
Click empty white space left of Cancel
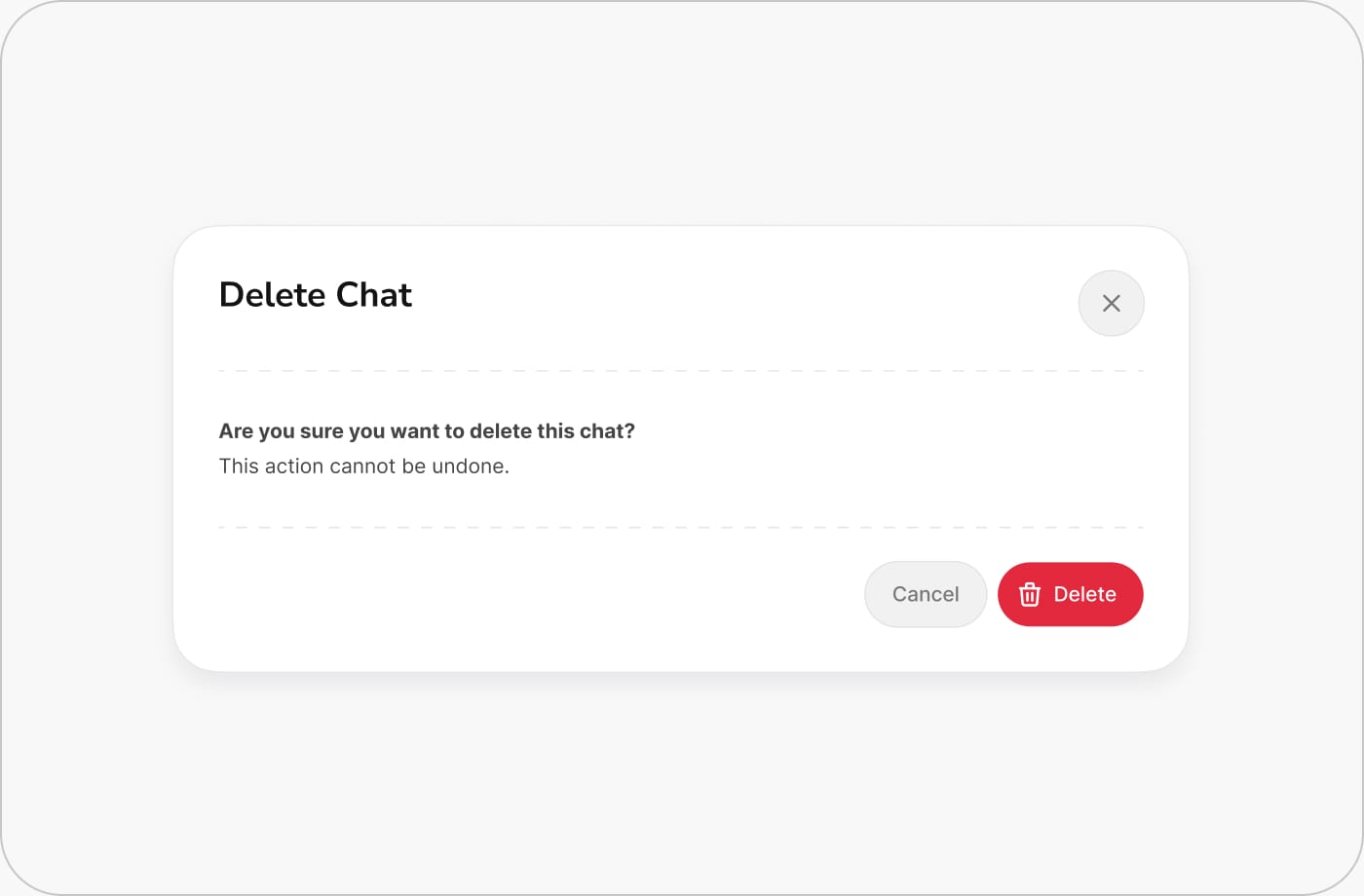pos(536,594)
